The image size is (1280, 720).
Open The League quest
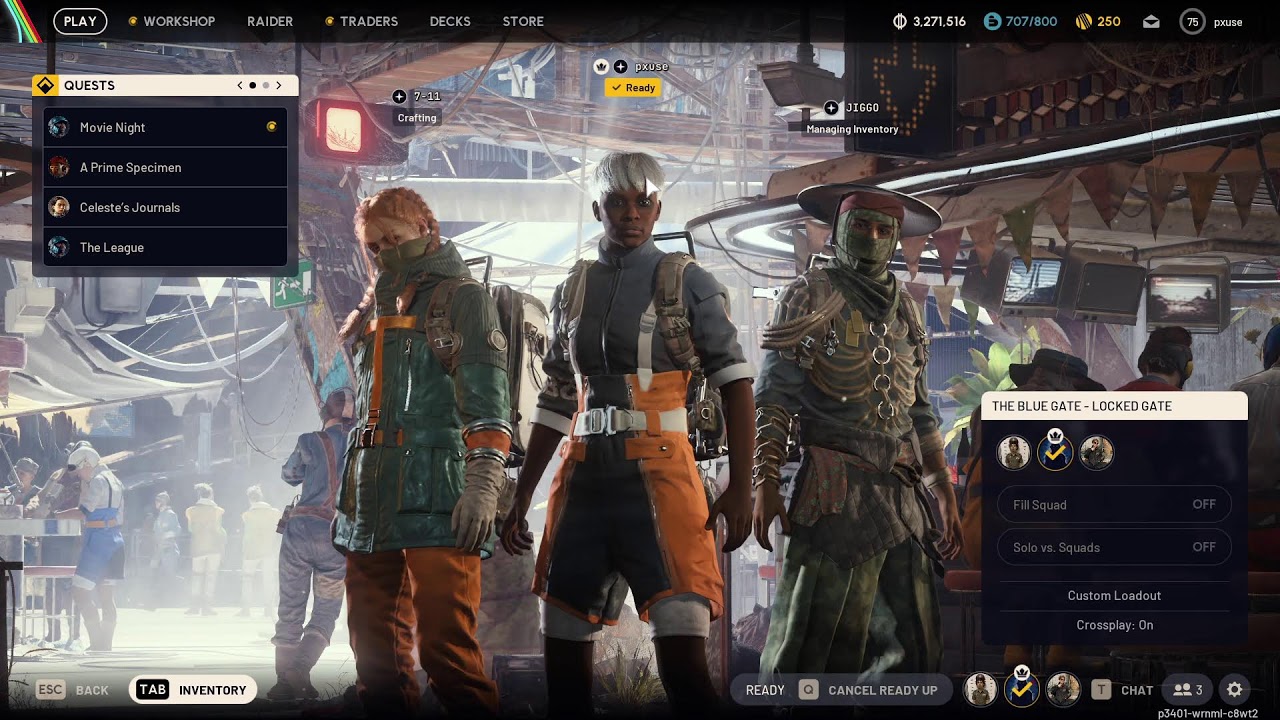tap(165, 247)
